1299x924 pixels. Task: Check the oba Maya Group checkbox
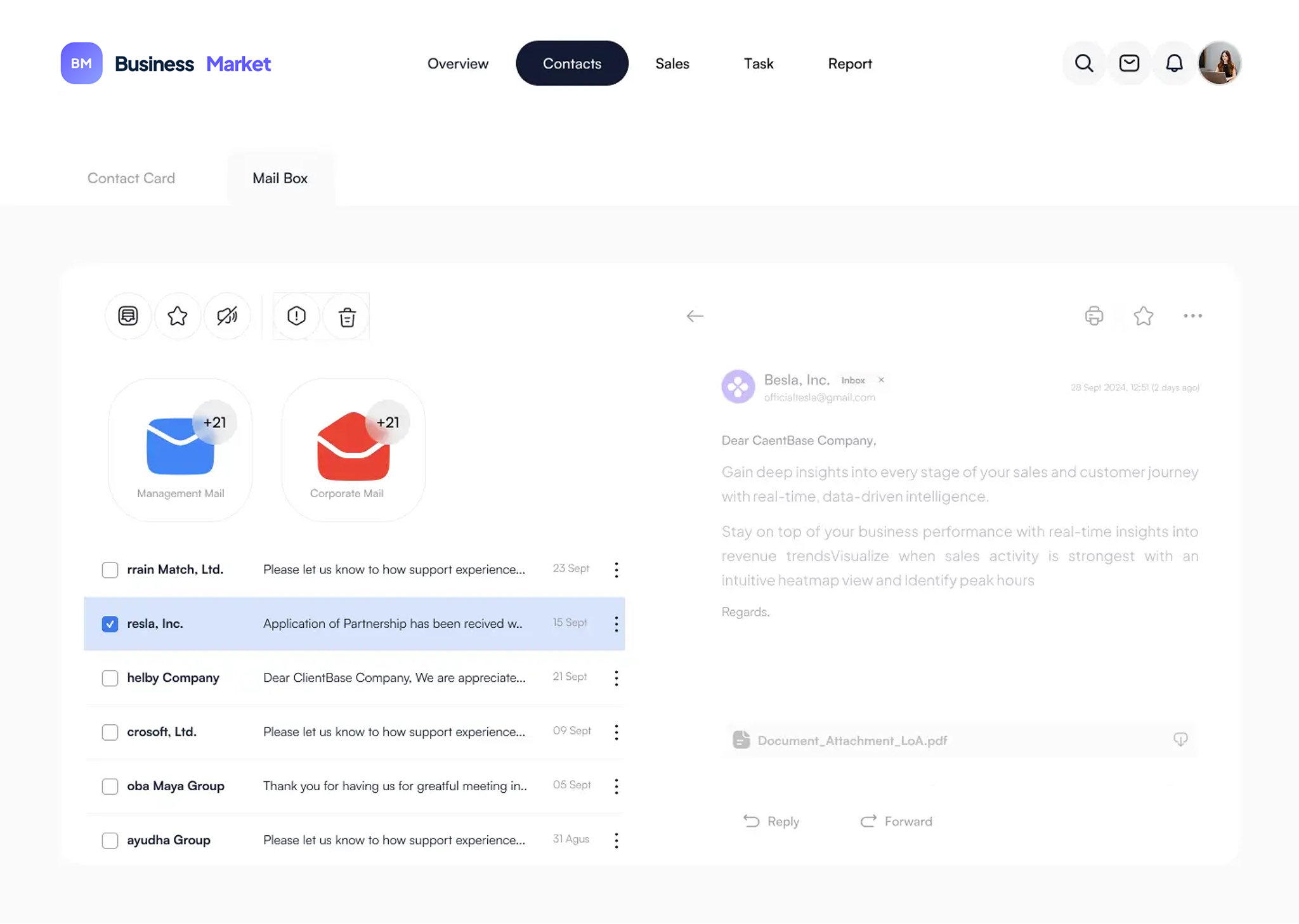coord(110,786)
